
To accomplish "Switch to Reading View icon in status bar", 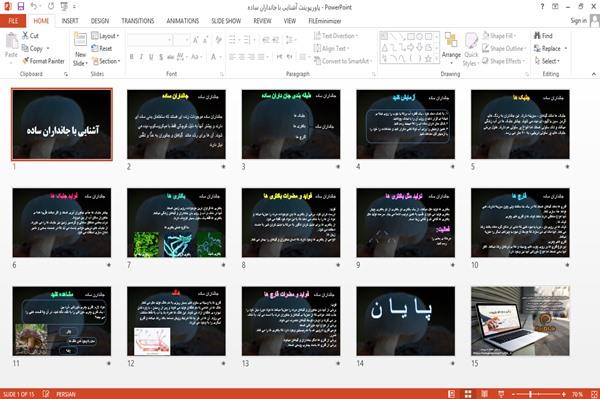I will [484, 394].
